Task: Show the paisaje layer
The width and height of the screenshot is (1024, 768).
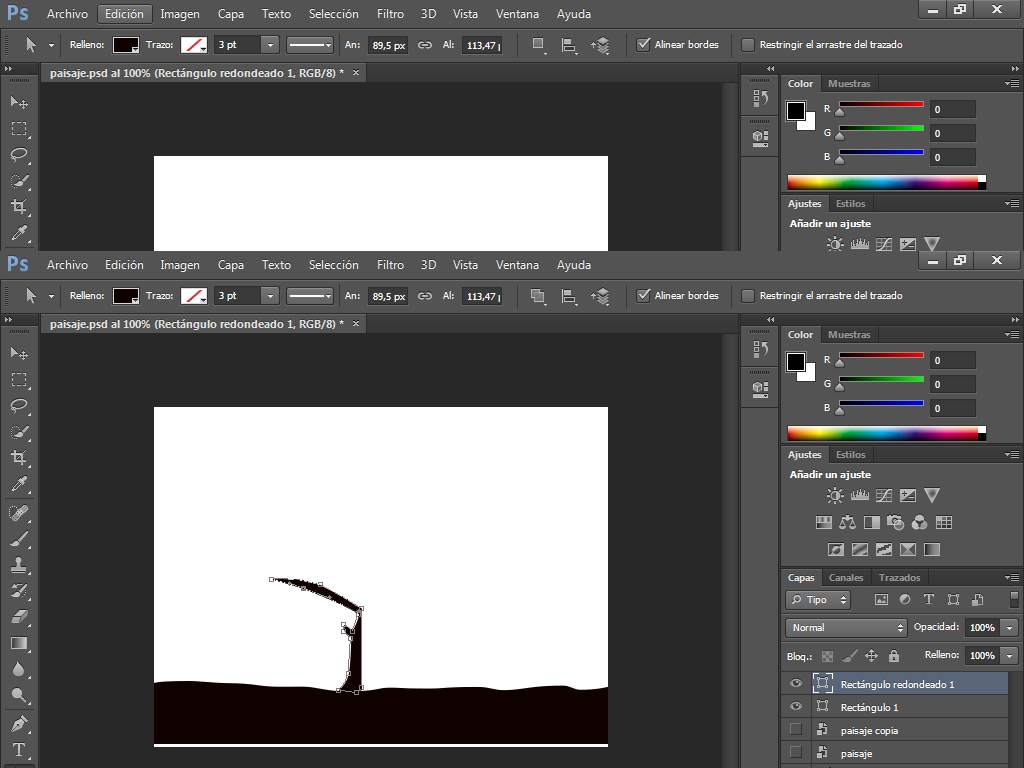Action: tap(795, 752)
